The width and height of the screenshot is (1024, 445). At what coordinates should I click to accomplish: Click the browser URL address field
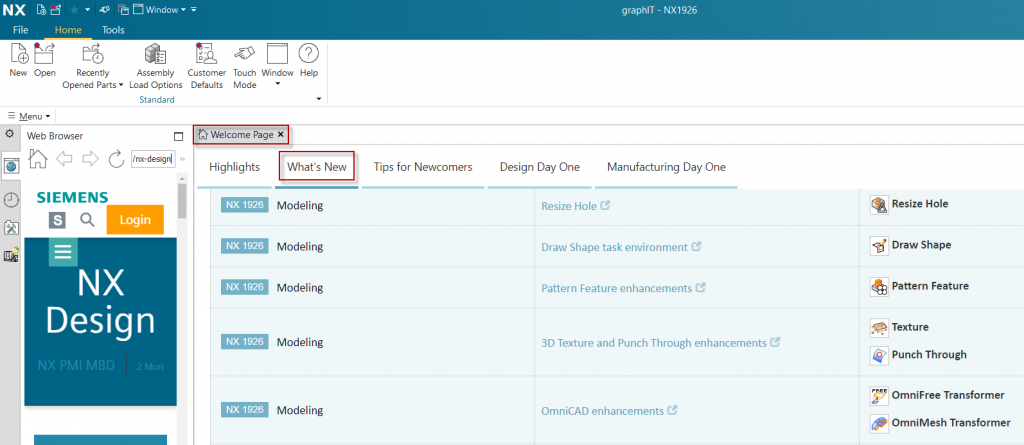(x=152, y=158)
